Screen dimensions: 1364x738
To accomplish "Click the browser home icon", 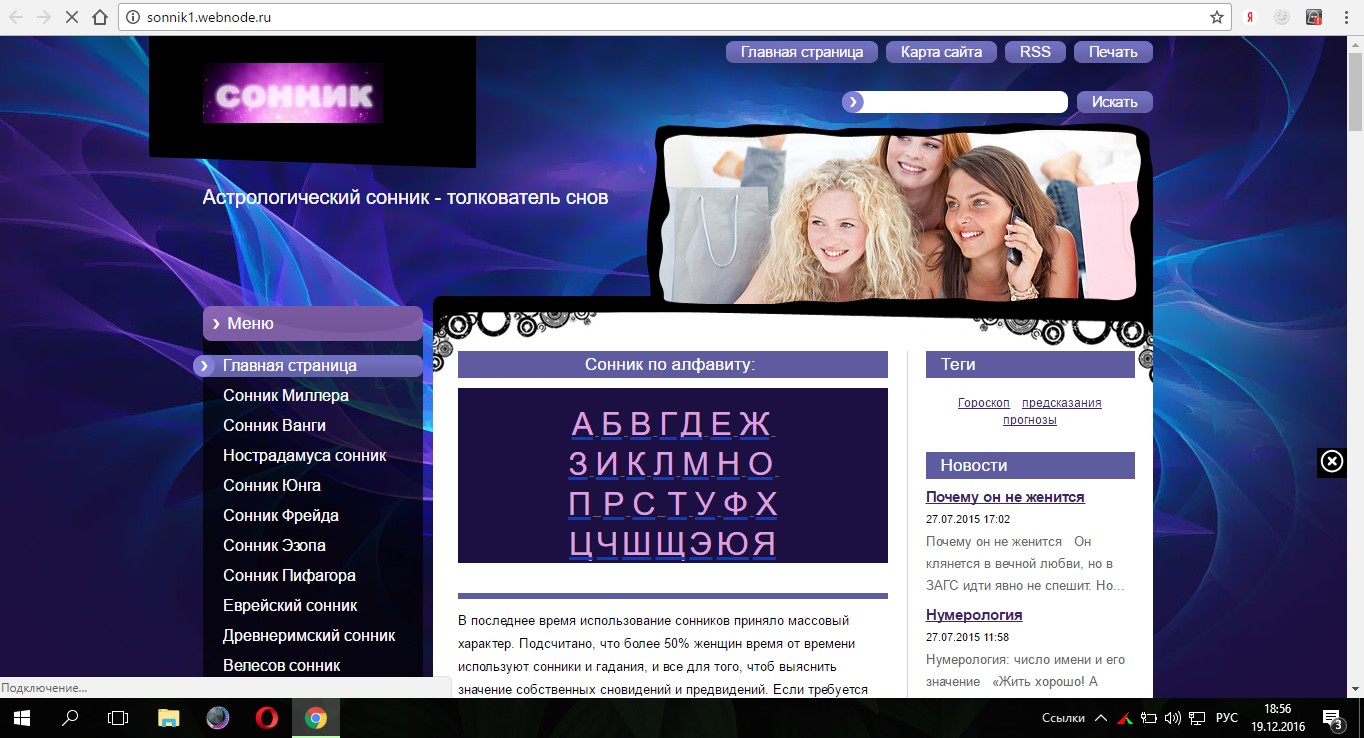I will (x=99, y=17).
